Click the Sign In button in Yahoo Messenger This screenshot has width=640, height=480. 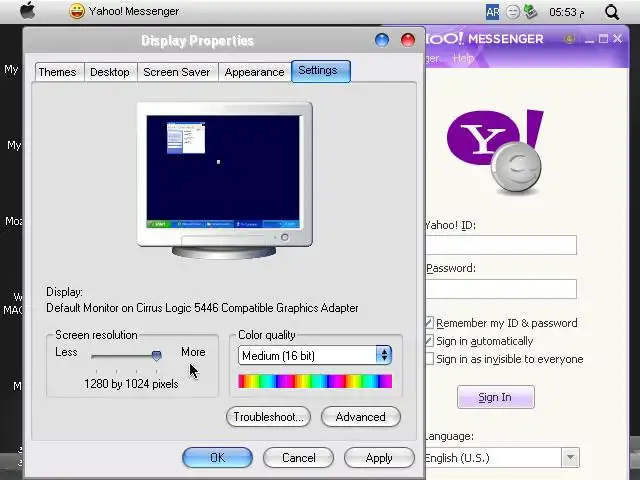click(496, 397)
